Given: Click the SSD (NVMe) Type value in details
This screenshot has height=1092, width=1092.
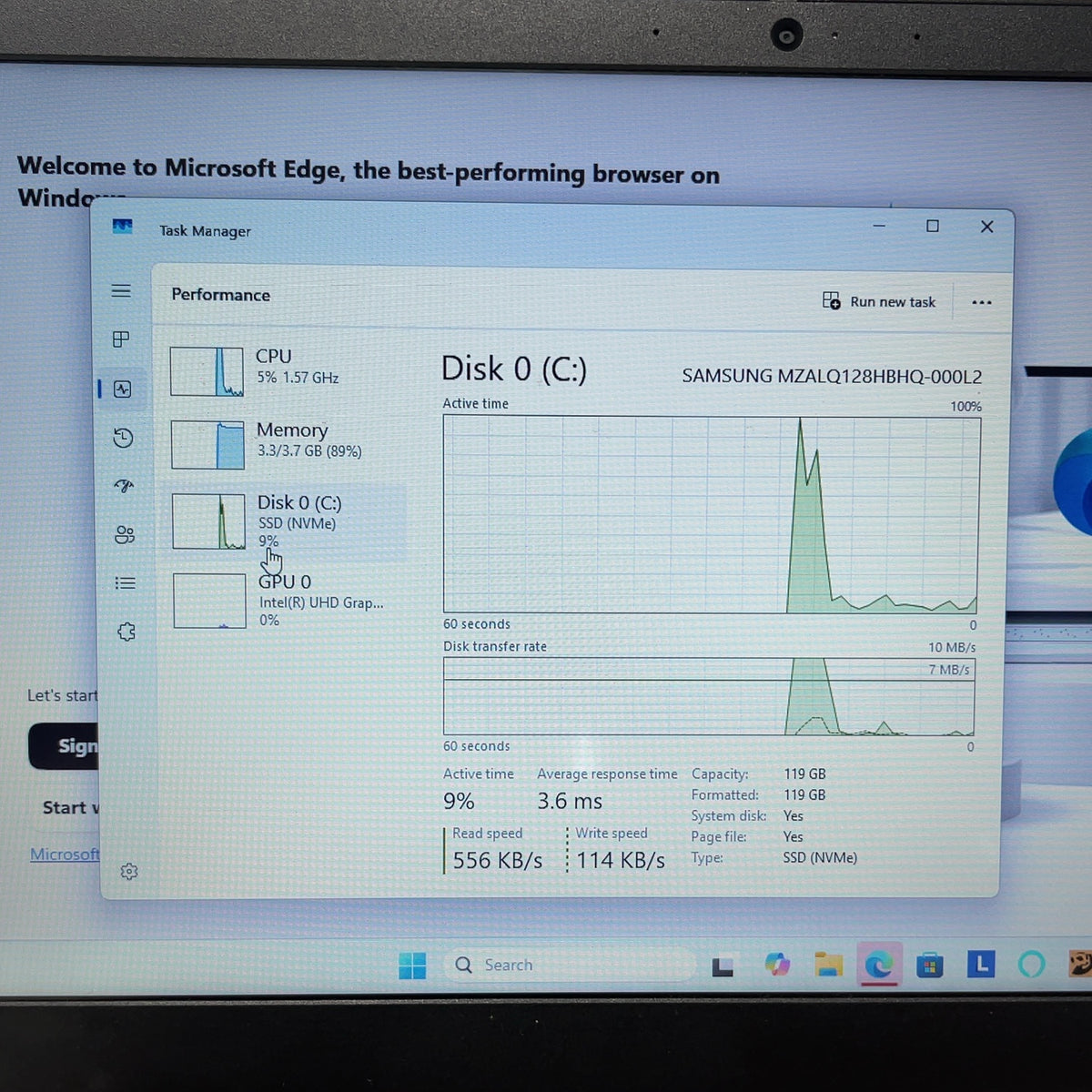Looking at the screenshot, I should (820, 857).
